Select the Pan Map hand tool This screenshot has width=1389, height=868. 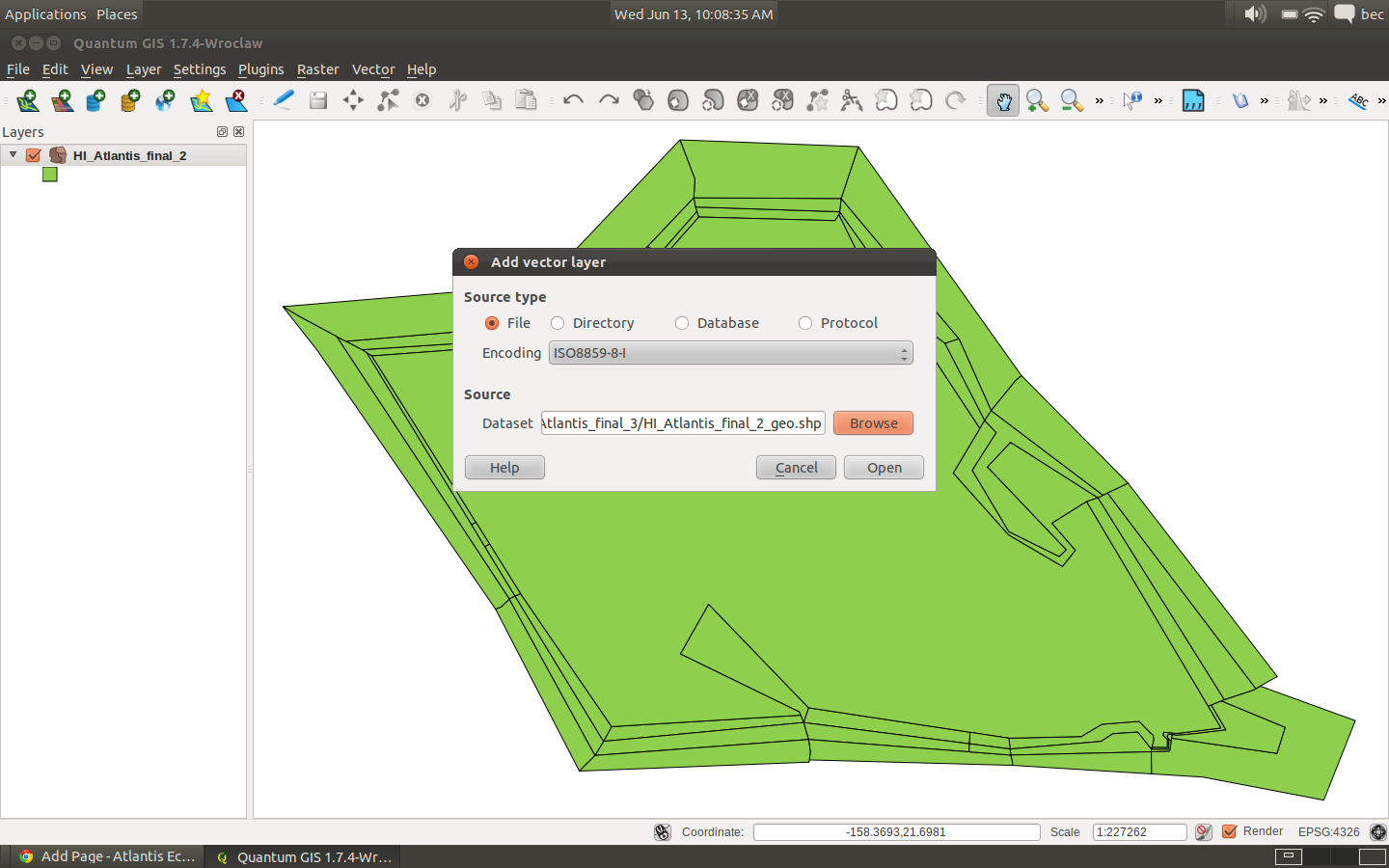[1003, 100]
